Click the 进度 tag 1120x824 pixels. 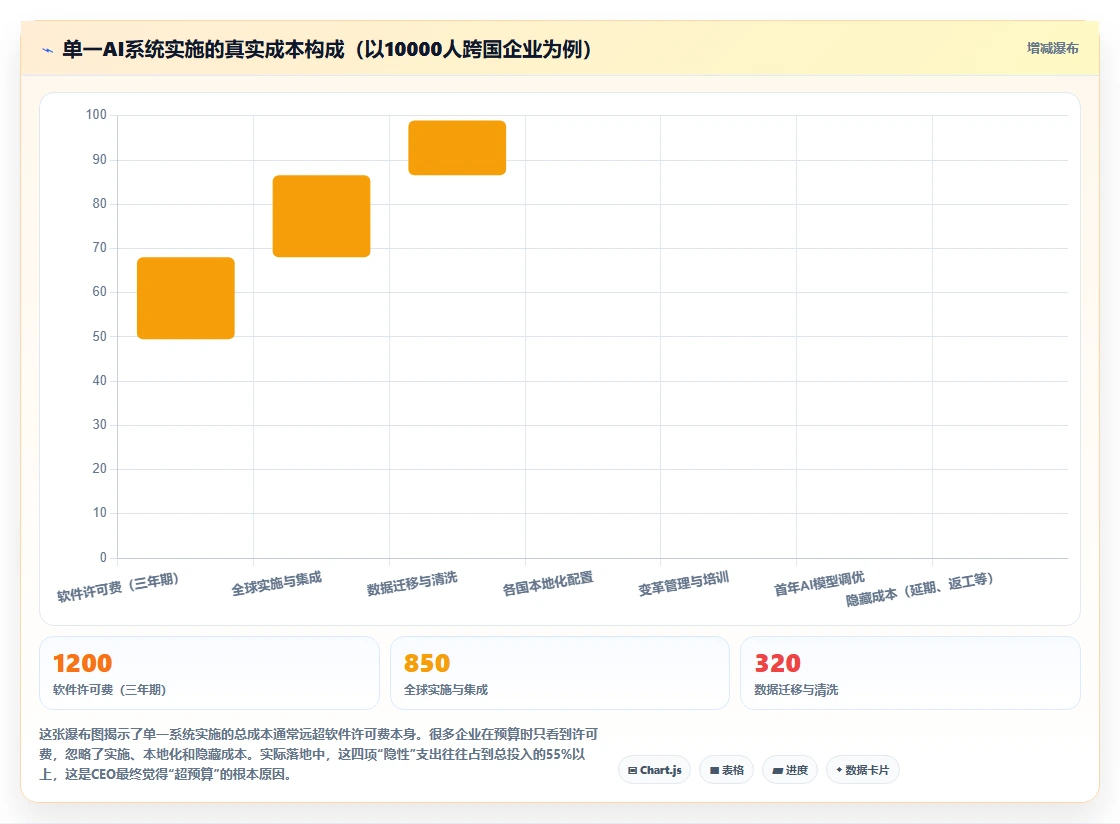[790, 770]
